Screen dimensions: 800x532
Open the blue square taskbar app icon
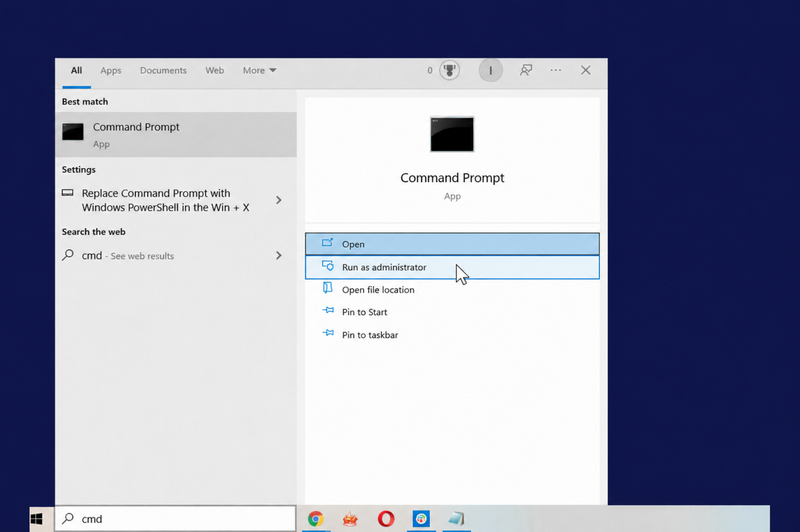pos(421,519)
